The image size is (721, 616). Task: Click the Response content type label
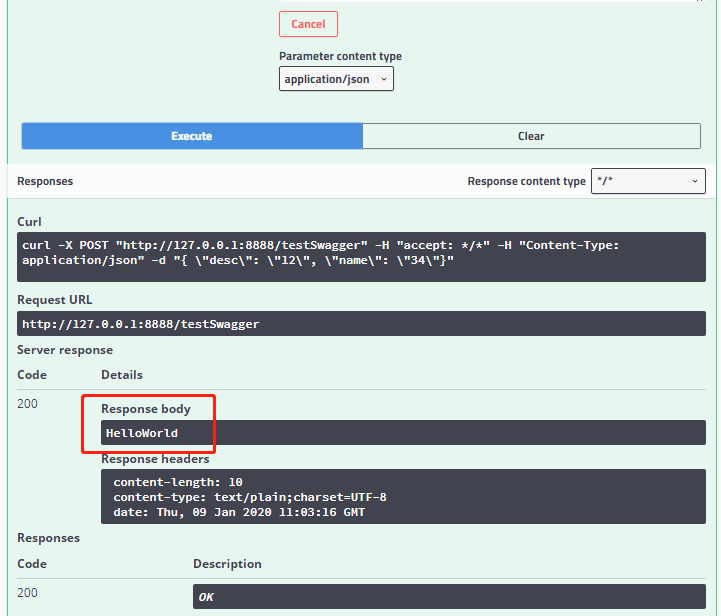pyautogui.click(x=526, y=181)
